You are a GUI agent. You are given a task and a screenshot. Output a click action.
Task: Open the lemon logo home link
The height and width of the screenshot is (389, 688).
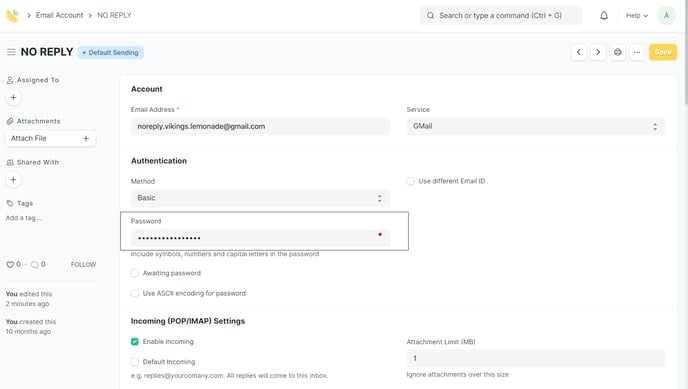(x=12, y=16)
